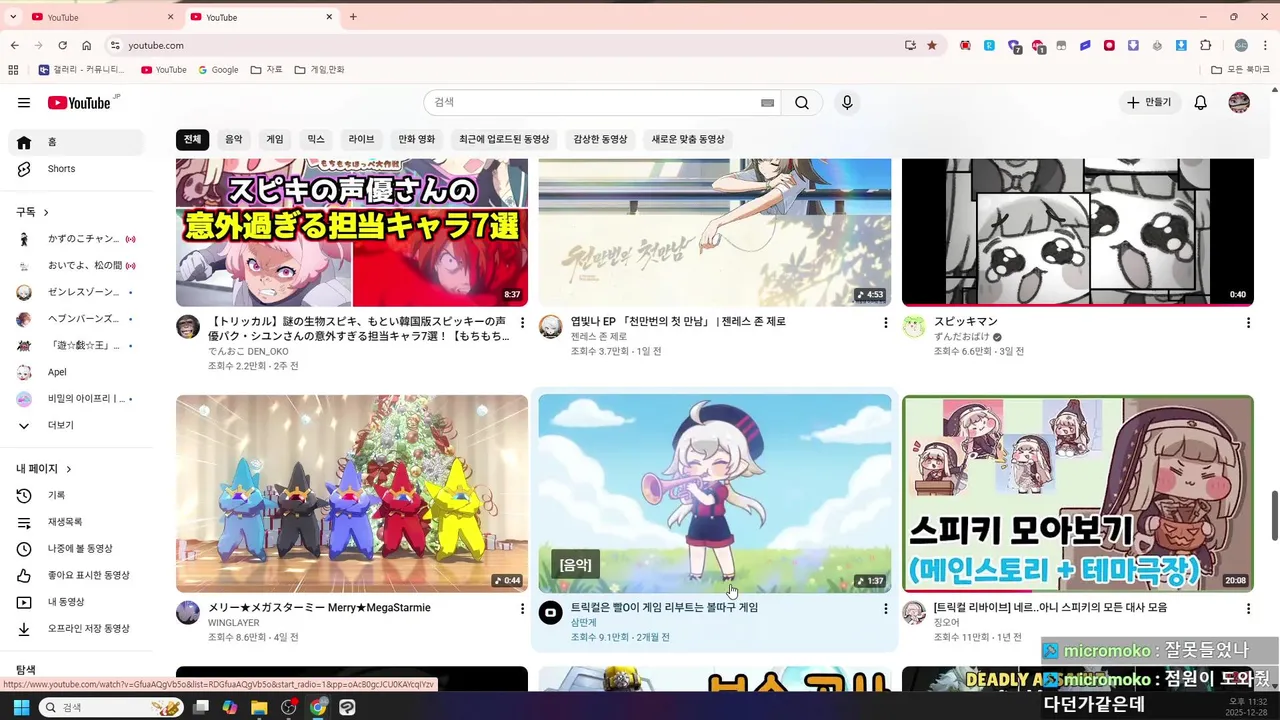Open 오프라인 저장 동영상 downloads

(76, 629)
